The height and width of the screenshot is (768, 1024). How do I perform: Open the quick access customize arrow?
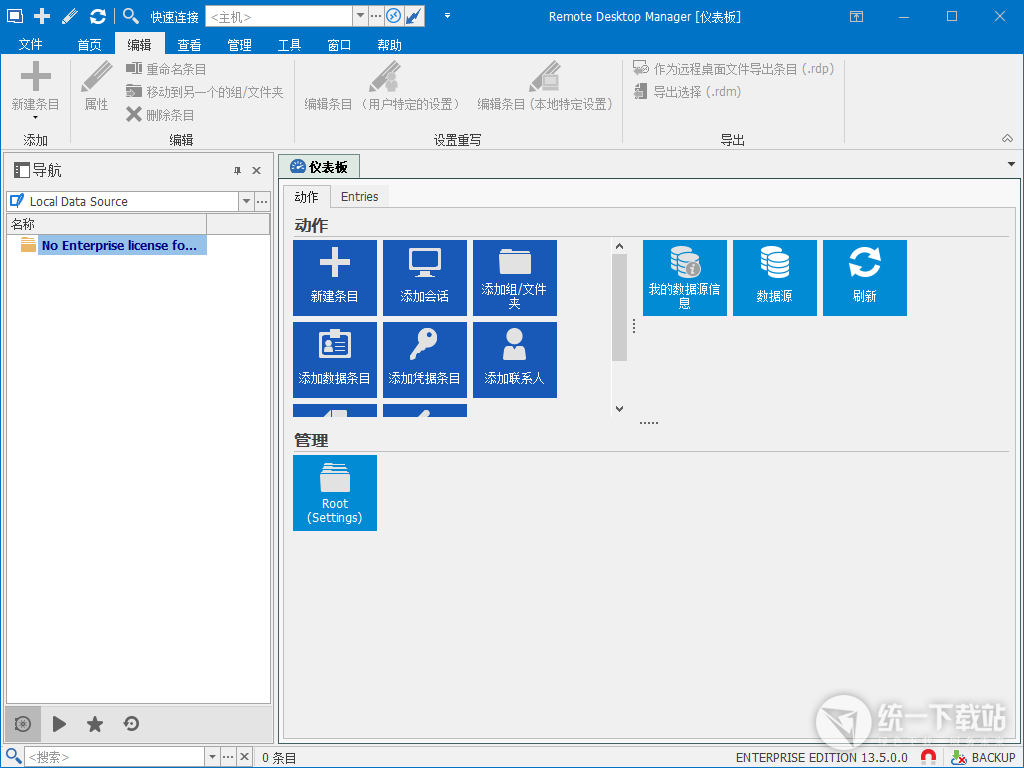tap(447, 16)
